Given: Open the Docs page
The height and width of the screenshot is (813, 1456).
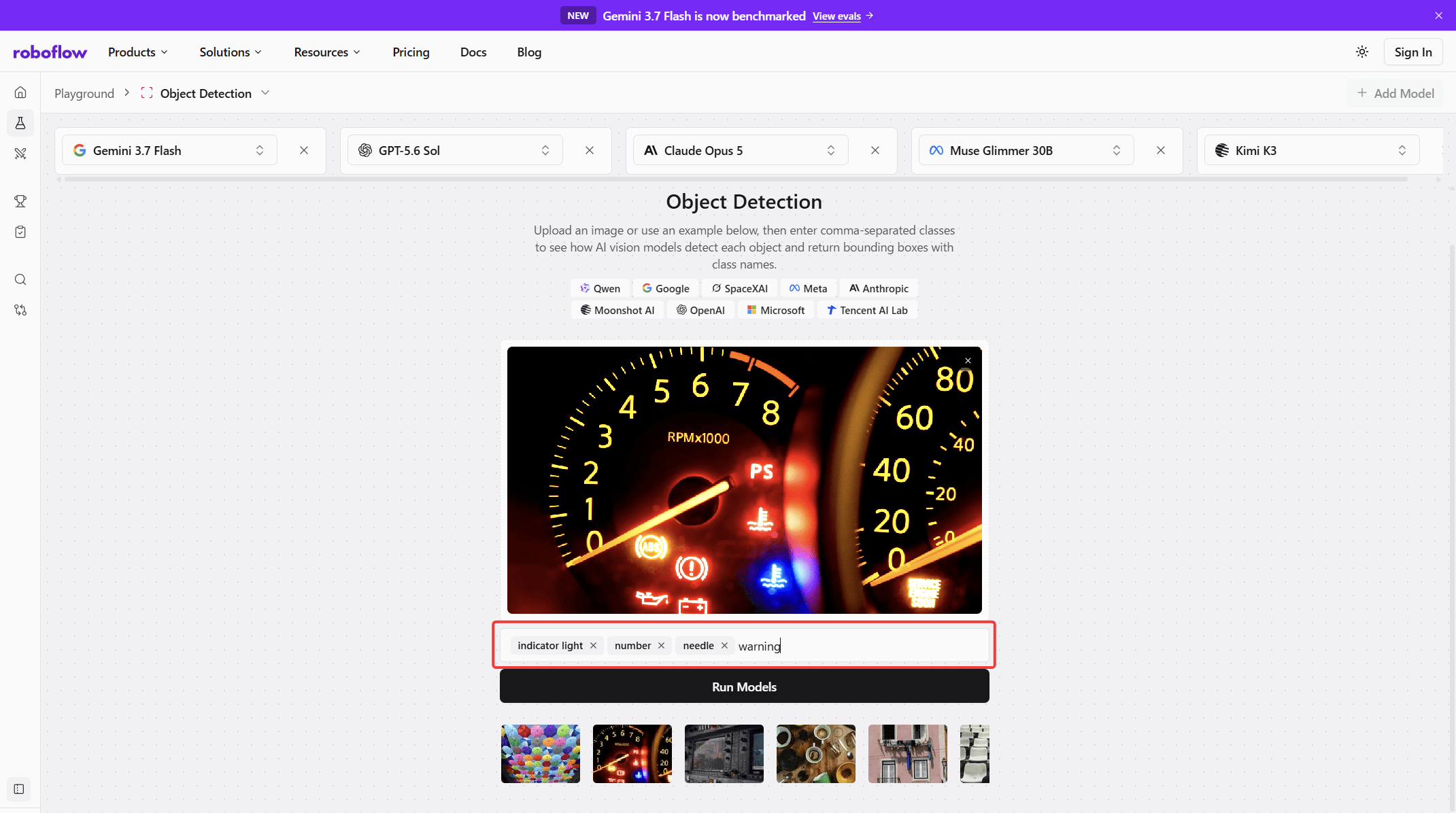Looking at the screenshot, I should coord(473,52).
